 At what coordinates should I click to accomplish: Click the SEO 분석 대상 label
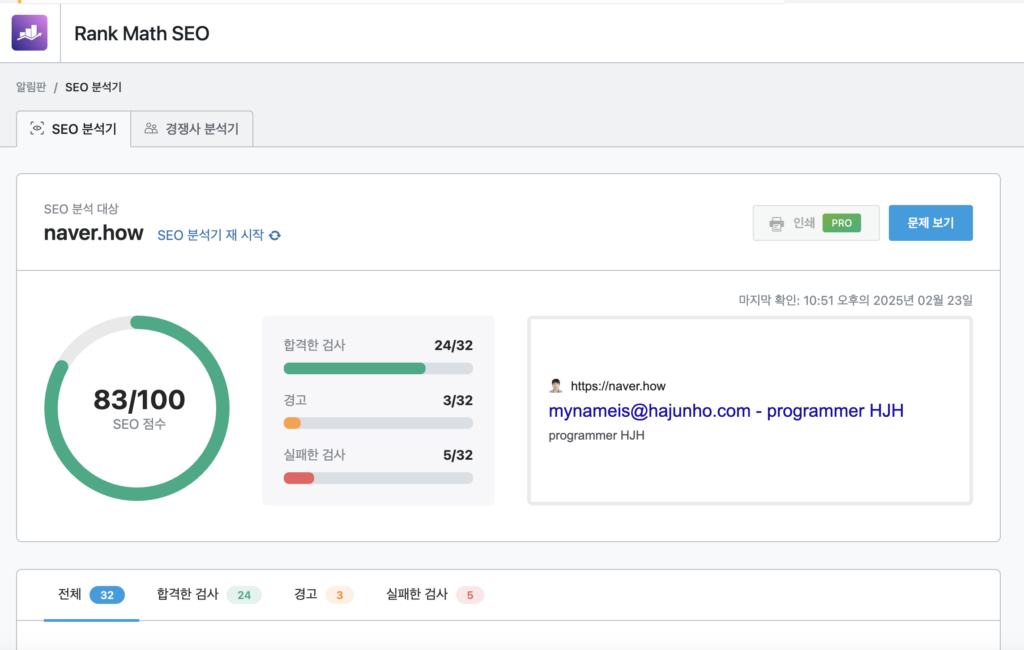click(x=81, y=209)
